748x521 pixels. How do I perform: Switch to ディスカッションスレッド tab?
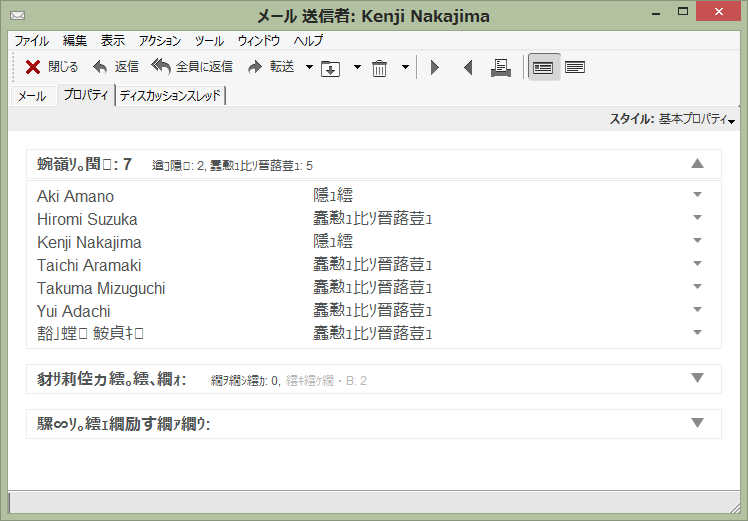point(170,95)
